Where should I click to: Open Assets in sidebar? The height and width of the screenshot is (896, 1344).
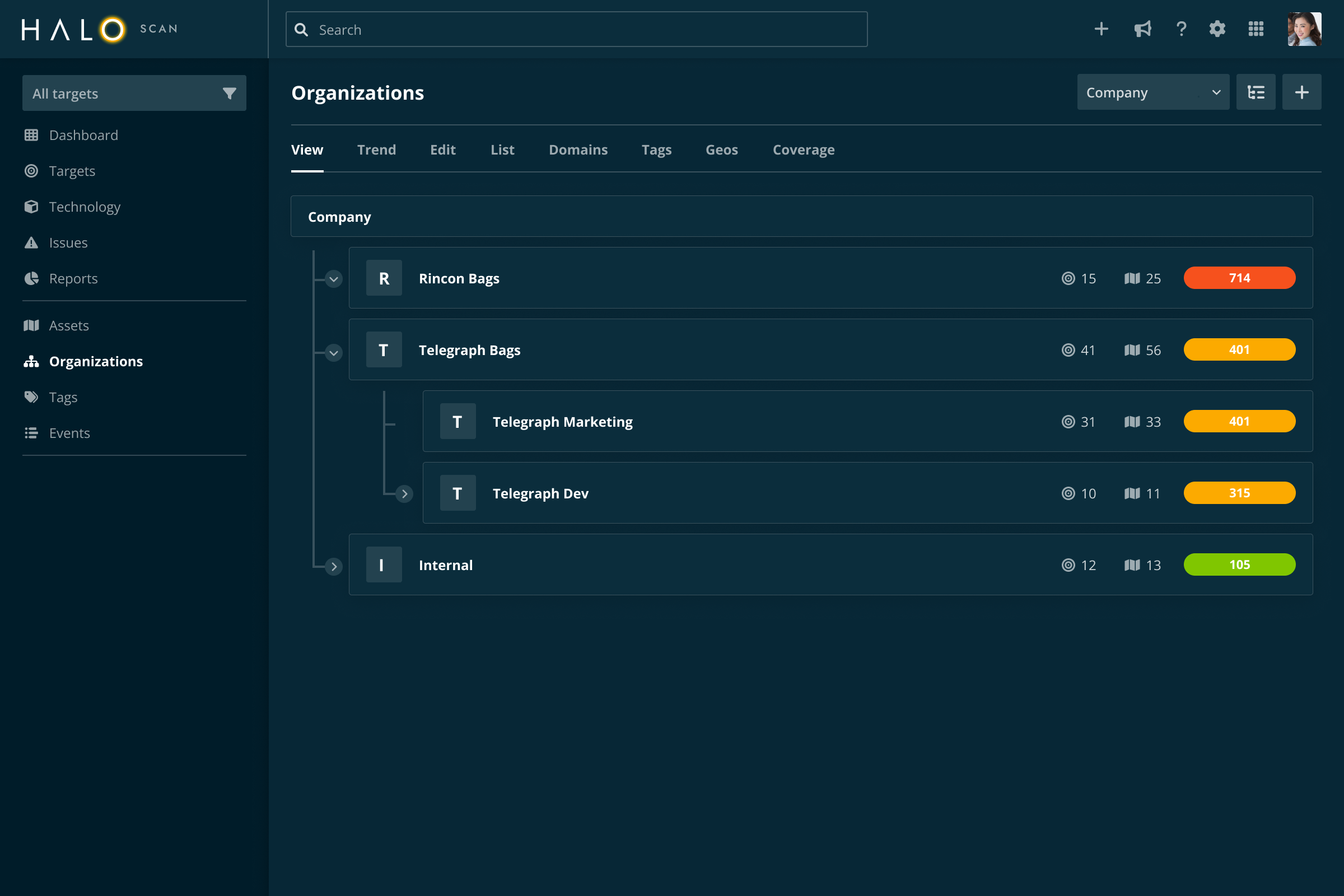point(68,326)
